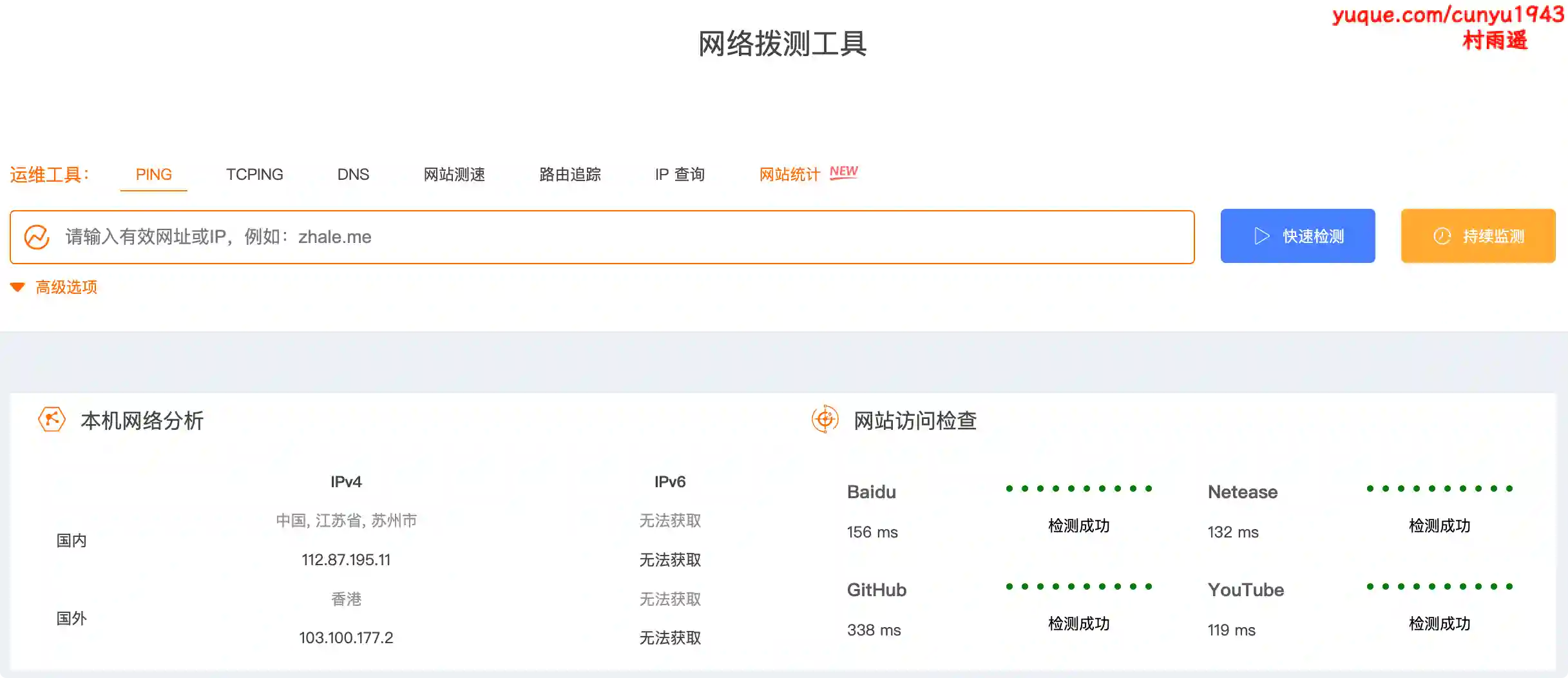1568x678 pixels.
Task: Click the NEW badge beside 网站统计
Action: tap(844, 171)
